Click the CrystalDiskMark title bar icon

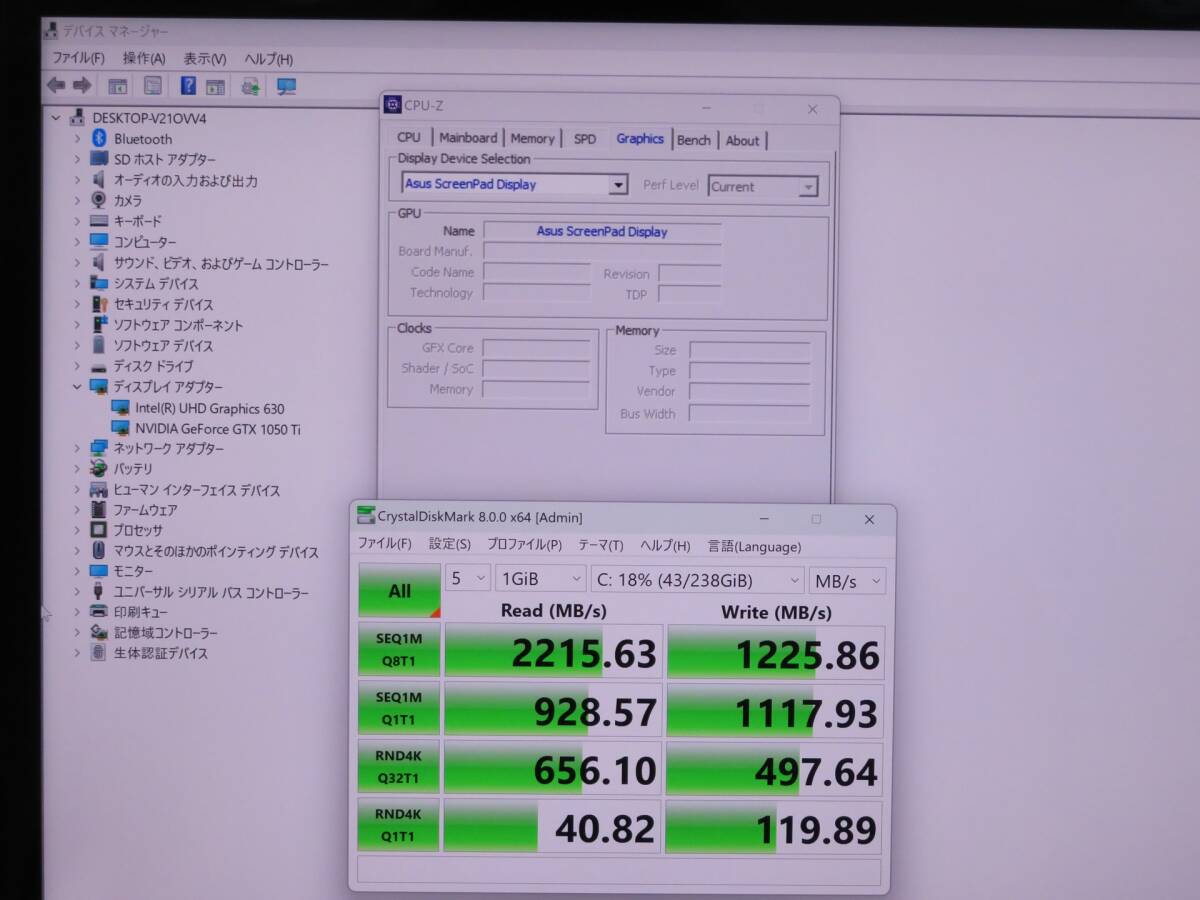pos(366,517)
